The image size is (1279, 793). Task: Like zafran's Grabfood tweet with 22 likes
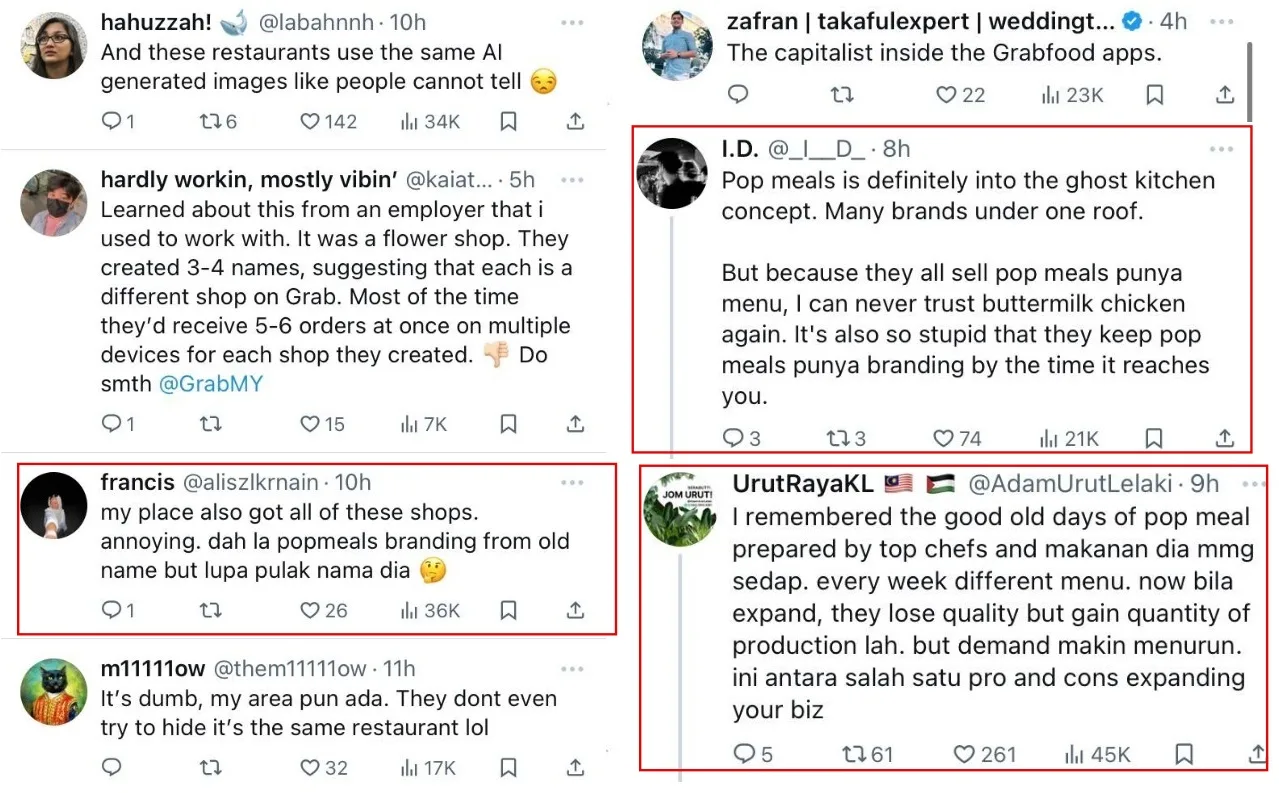(x=946, y=95)
